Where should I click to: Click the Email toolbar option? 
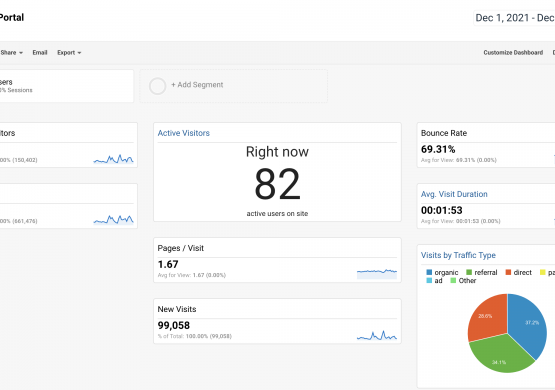pyautogui.click(x=40, y=52)
